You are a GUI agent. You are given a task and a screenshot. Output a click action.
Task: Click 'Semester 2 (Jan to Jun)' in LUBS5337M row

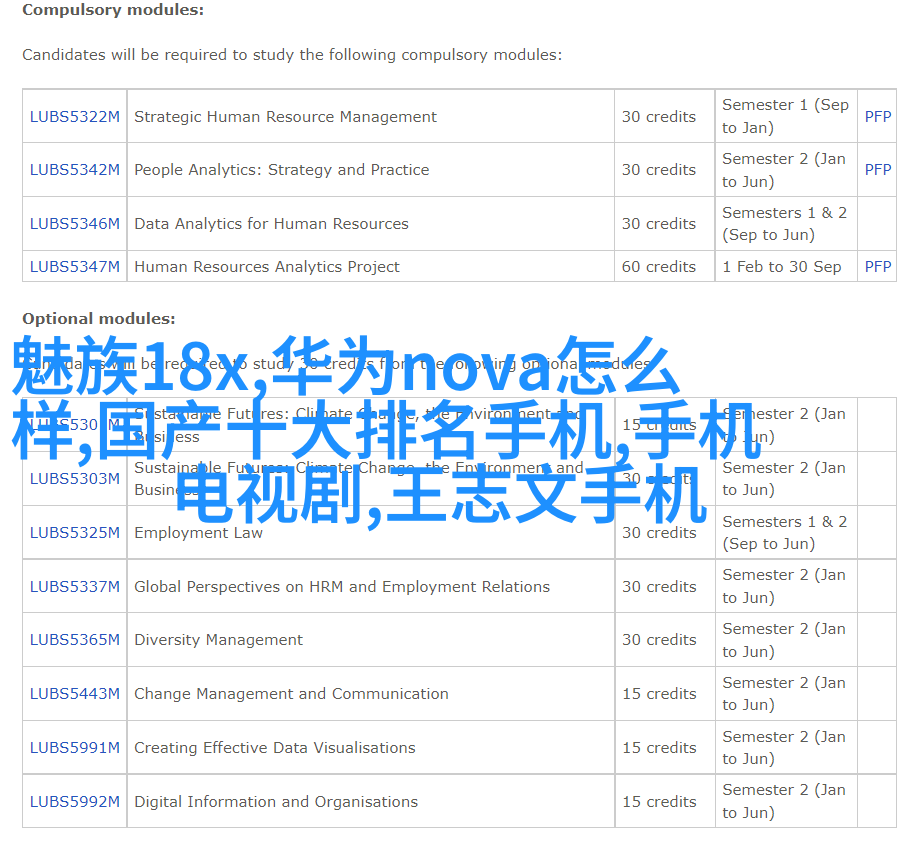tap(784, 586)
